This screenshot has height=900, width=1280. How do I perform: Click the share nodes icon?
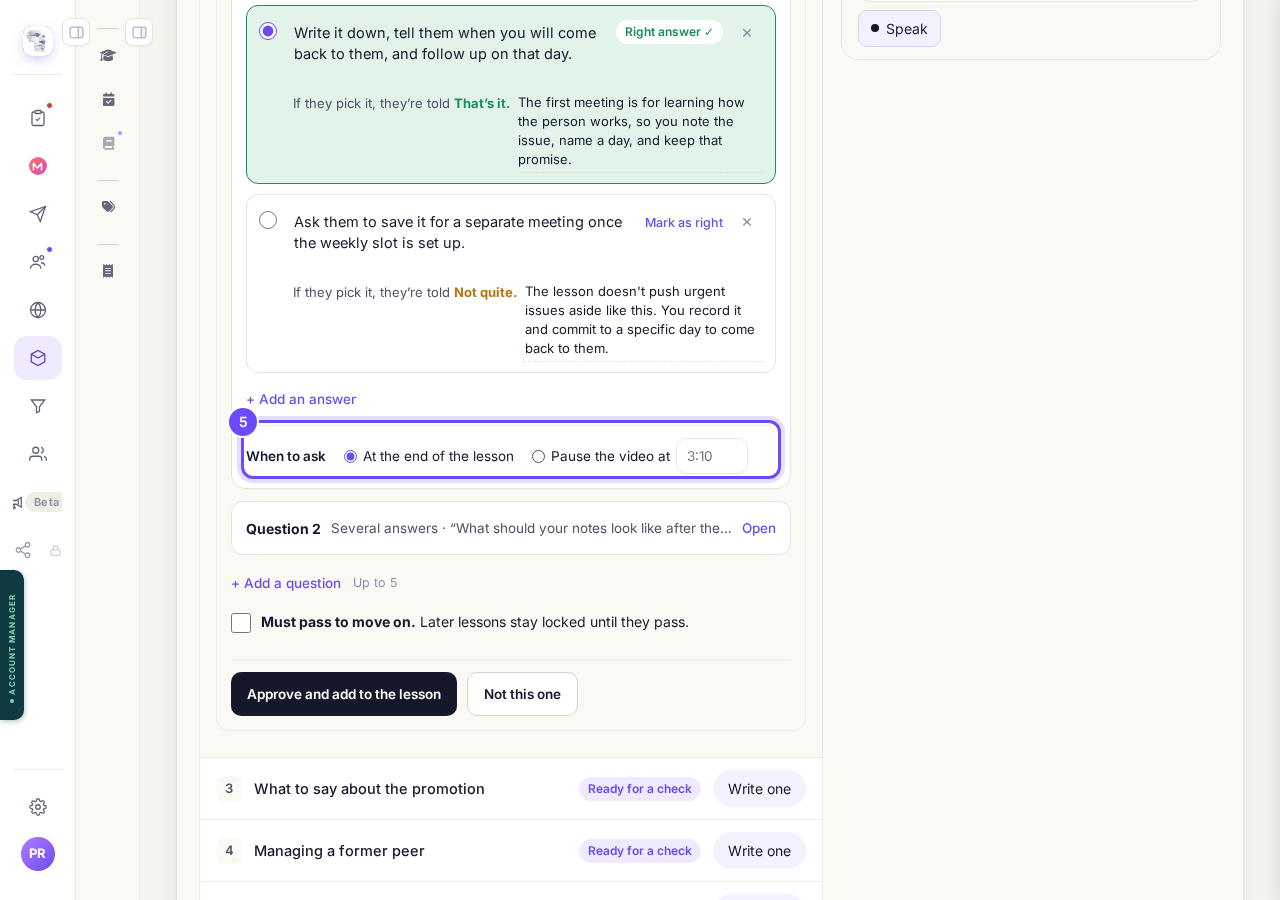[x=23, y=550]
